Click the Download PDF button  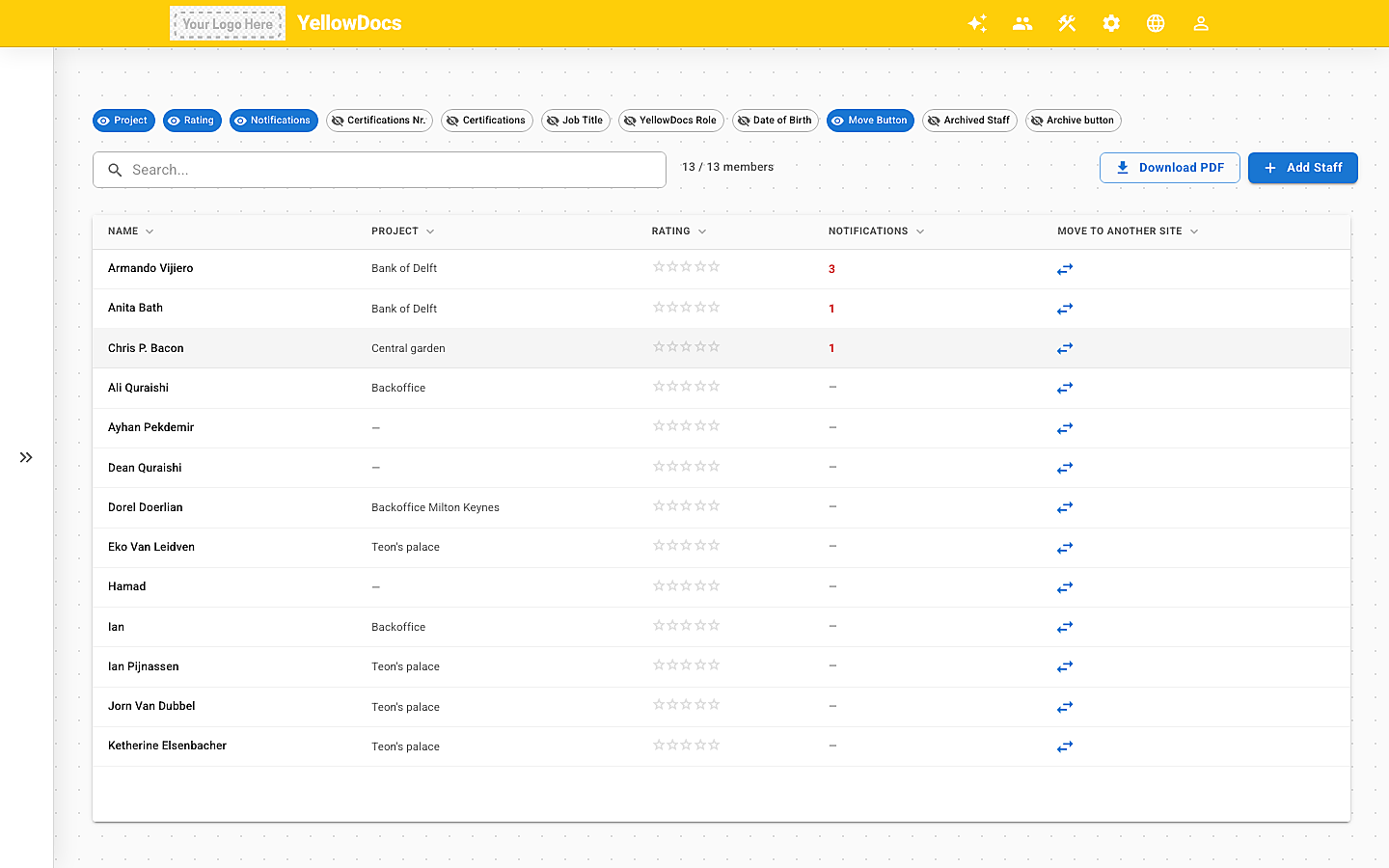1170,168
